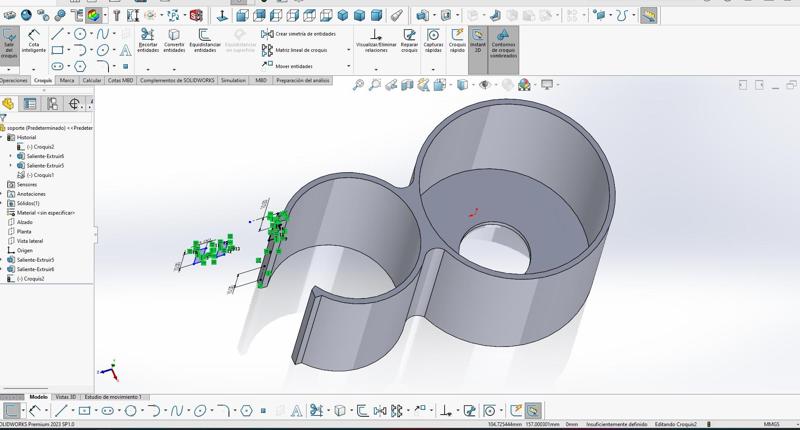Click Convertir entidades tool
800x430 pixels.
(174, 40)
